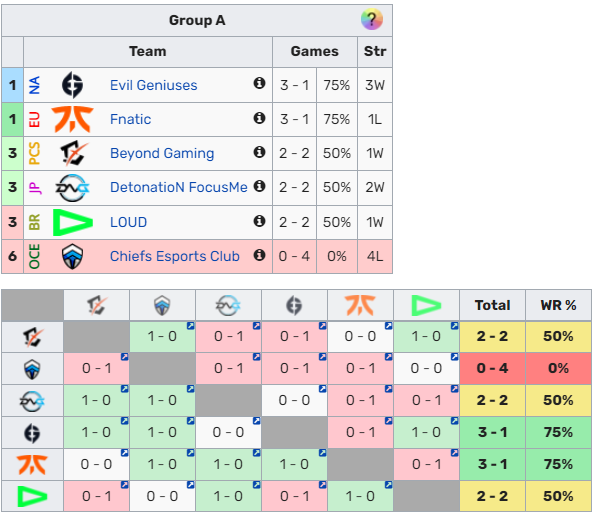Screen dimensions: 595x513
Task: Open match arrow in Fnatic vs LOUD cell
Action: click(x=454, y=453)
